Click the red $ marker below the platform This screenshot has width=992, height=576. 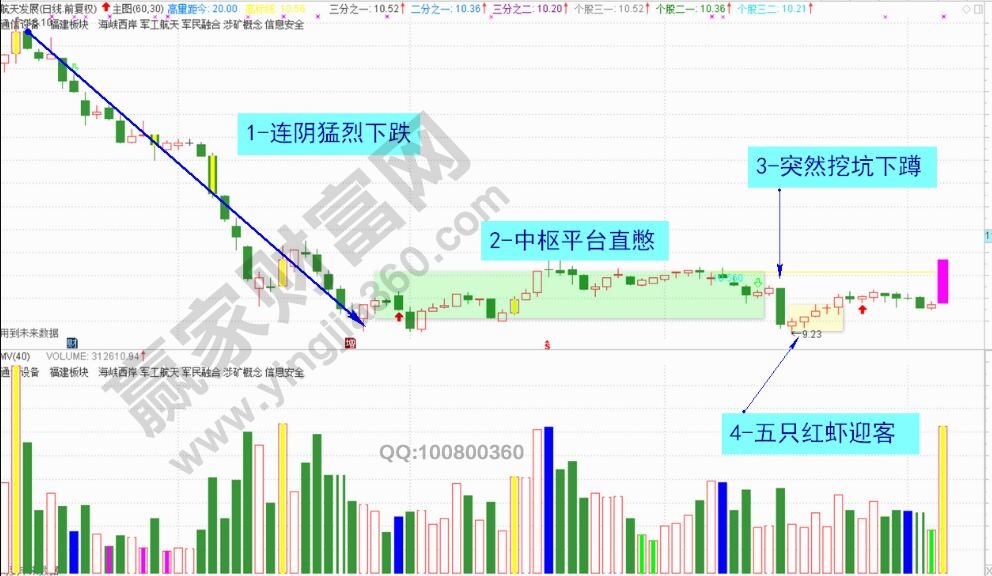[547, 345]
